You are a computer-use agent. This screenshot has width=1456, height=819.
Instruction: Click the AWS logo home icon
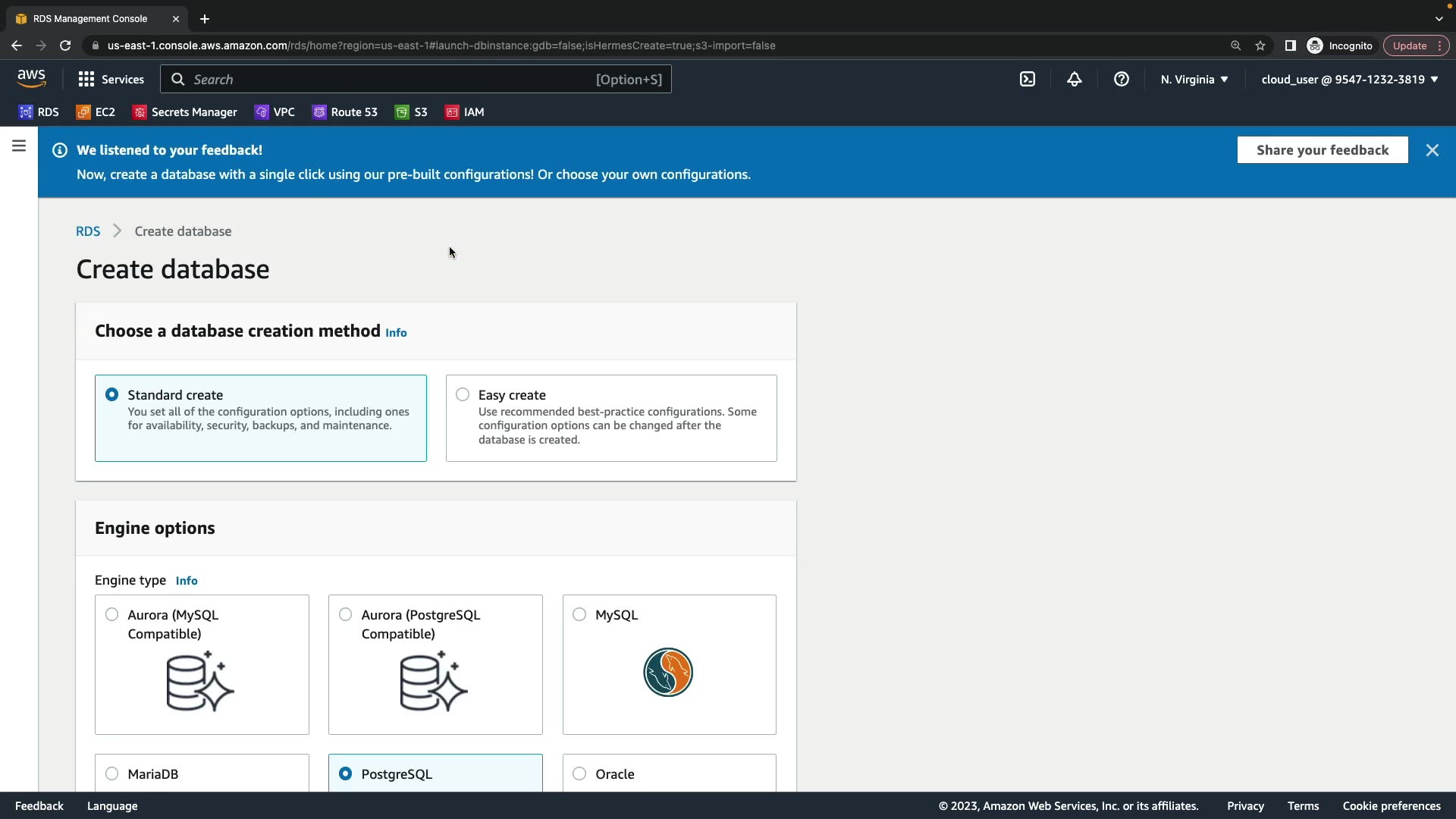click(31, 78)
